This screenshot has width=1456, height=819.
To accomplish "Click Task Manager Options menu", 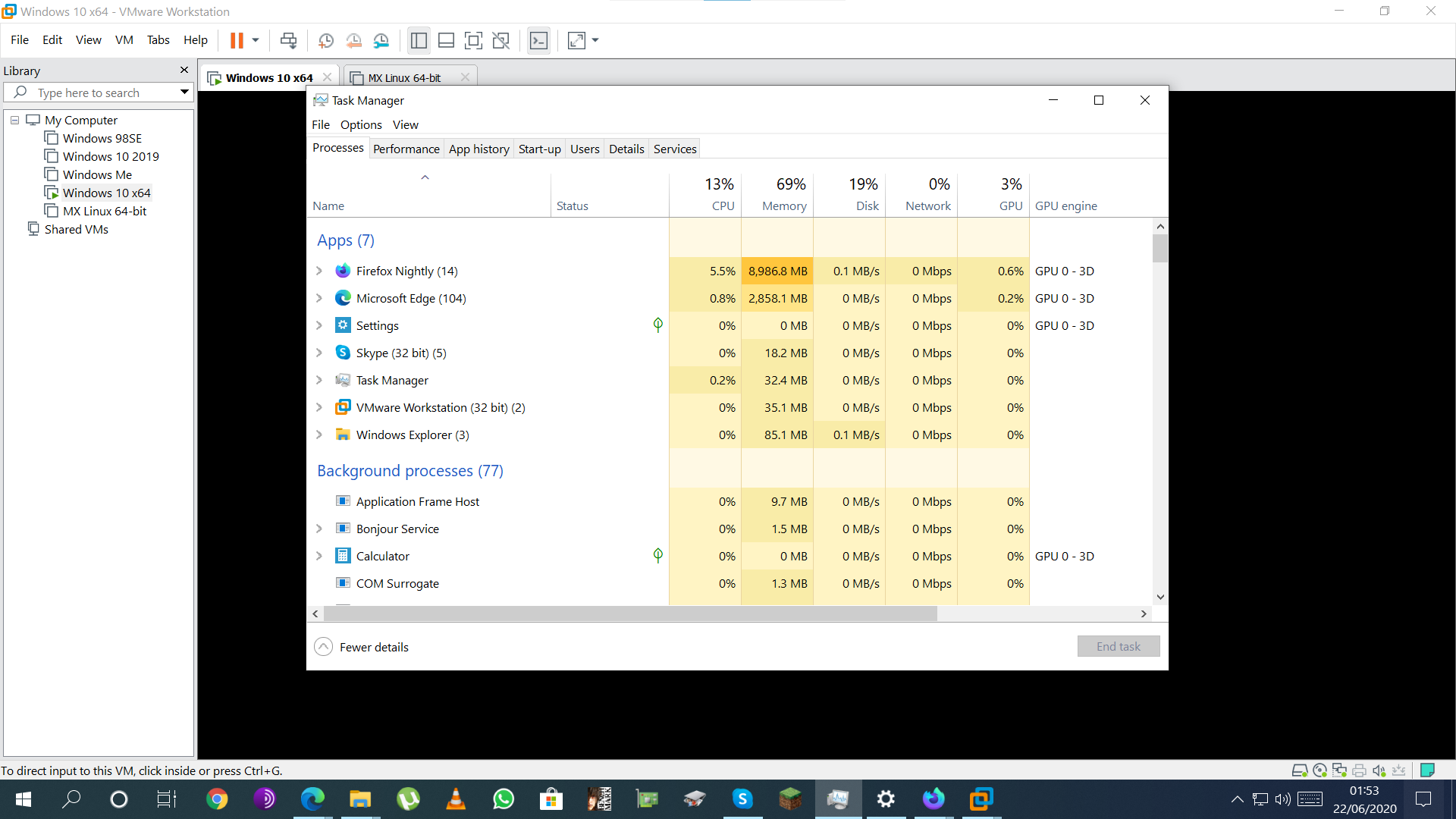I will [361, 124].
